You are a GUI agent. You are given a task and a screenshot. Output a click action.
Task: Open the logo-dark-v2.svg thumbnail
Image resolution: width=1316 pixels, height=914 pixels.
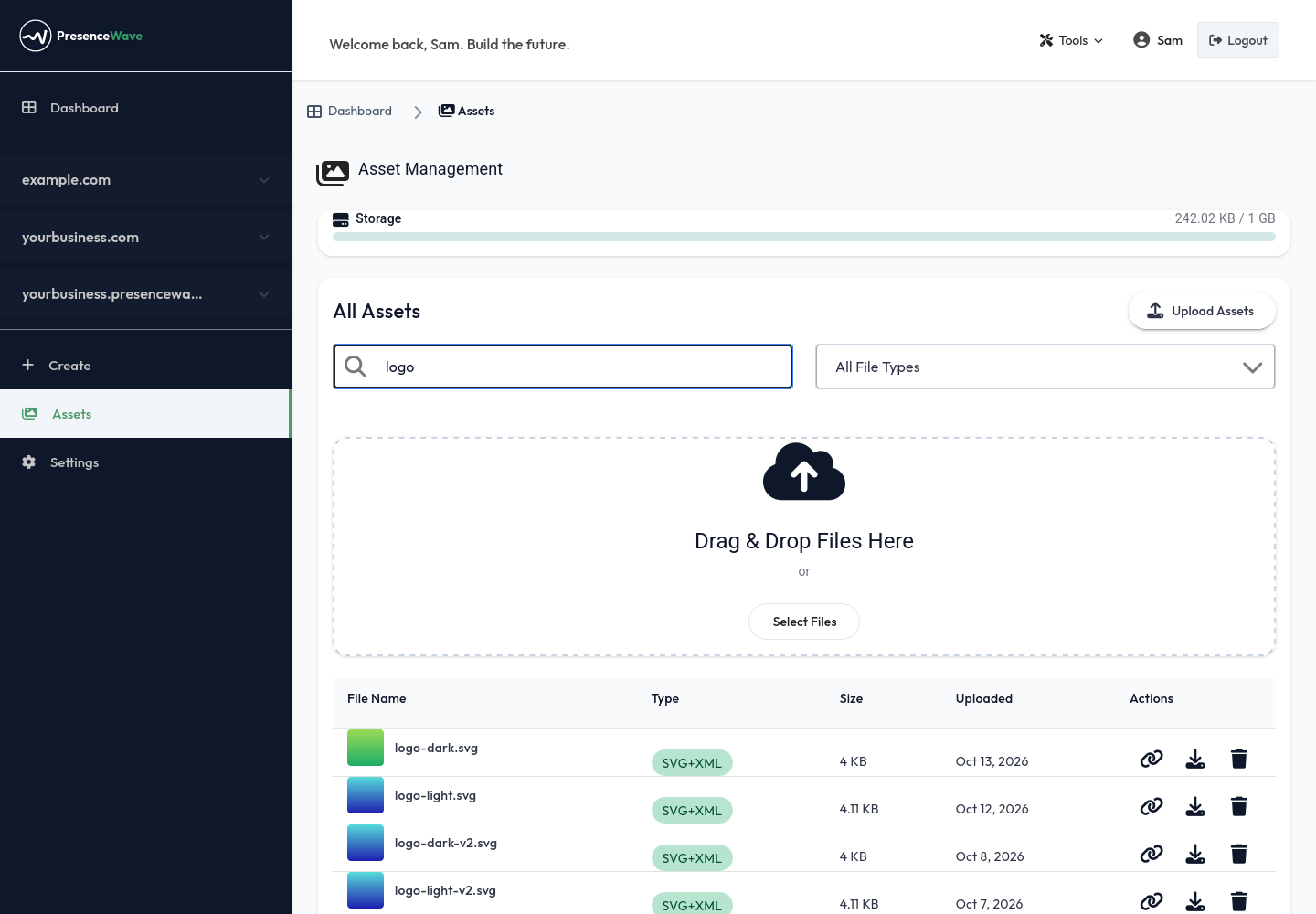366,843
